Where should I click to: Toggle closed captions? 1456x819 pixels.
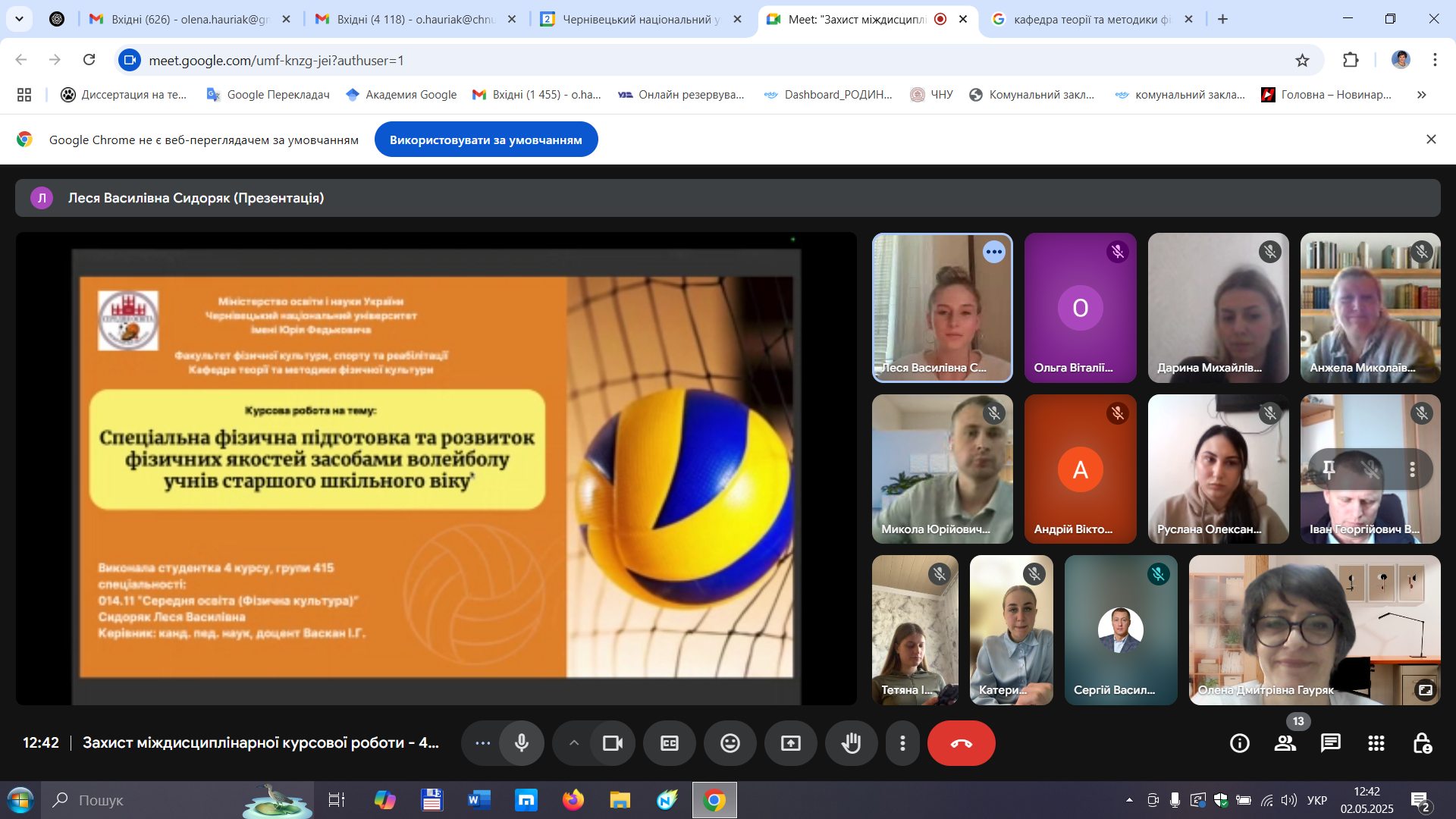[x=669, y=743]
